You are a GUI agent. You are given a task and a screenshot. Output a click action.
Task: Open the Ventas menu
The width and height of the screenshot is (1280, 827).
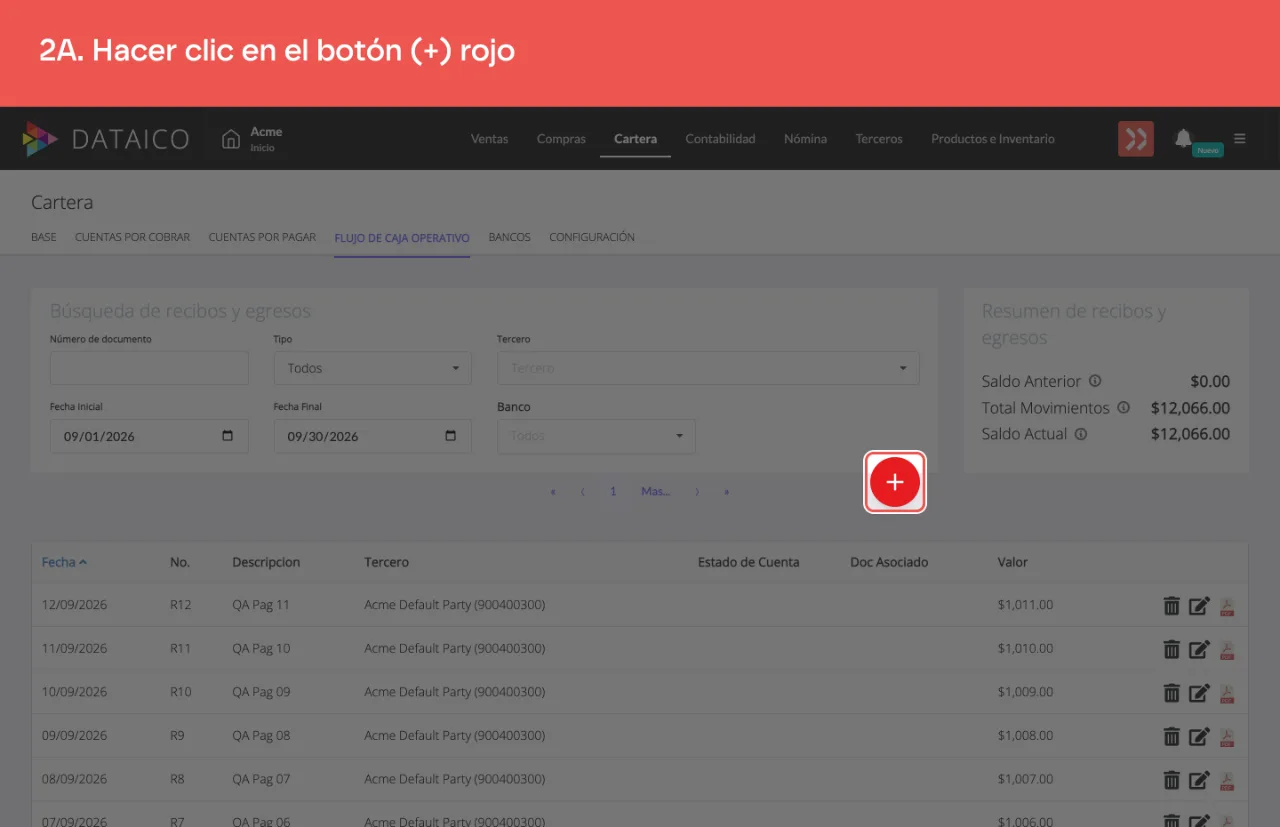coord(489,139)
